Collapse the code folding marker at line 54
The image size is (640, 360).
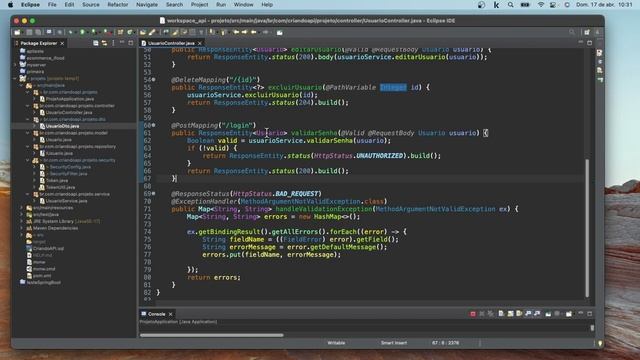[x=153, y=80]
